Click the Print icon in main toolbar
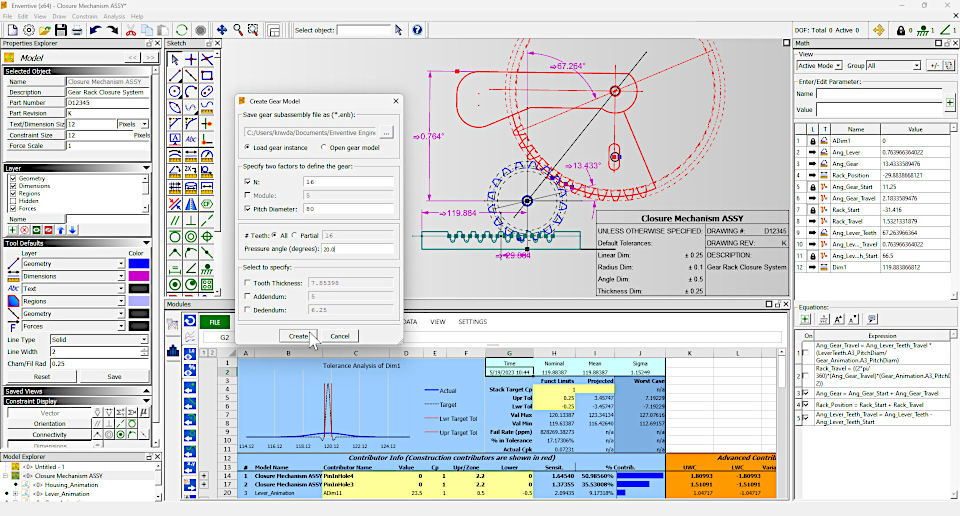The image size is (960, 516). tap(77, 30)
